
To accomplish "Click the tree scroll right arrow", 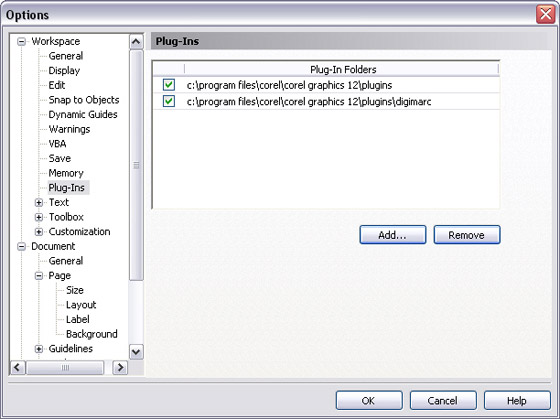I will point(120,367).
